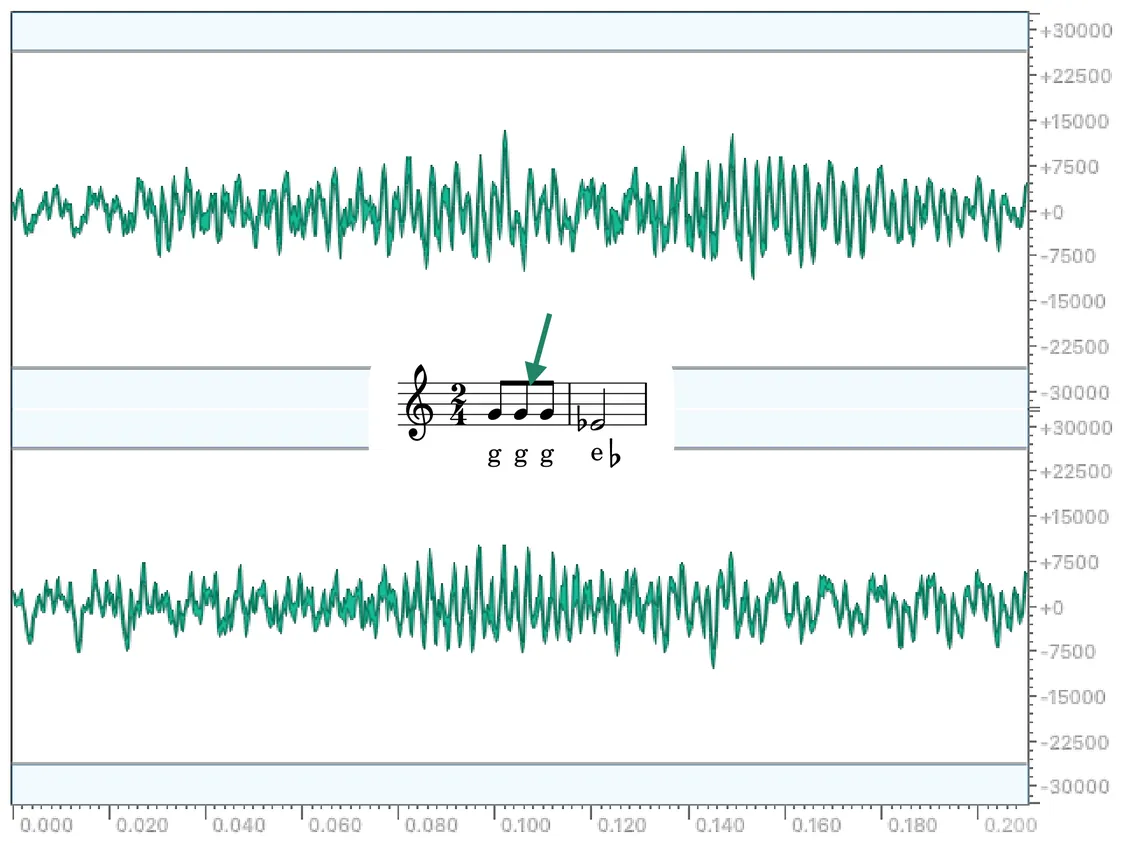1122x843 pixels.
Task: Click the upper channel's +0 amplitude label
Action: (1051, 213)
